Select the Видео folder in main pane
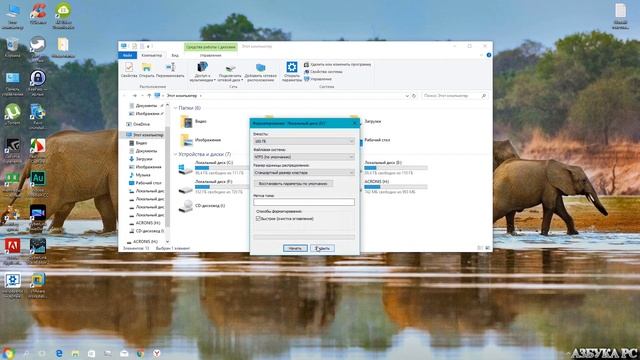Screen dimensions: 640x360 (x=194, y=122)
